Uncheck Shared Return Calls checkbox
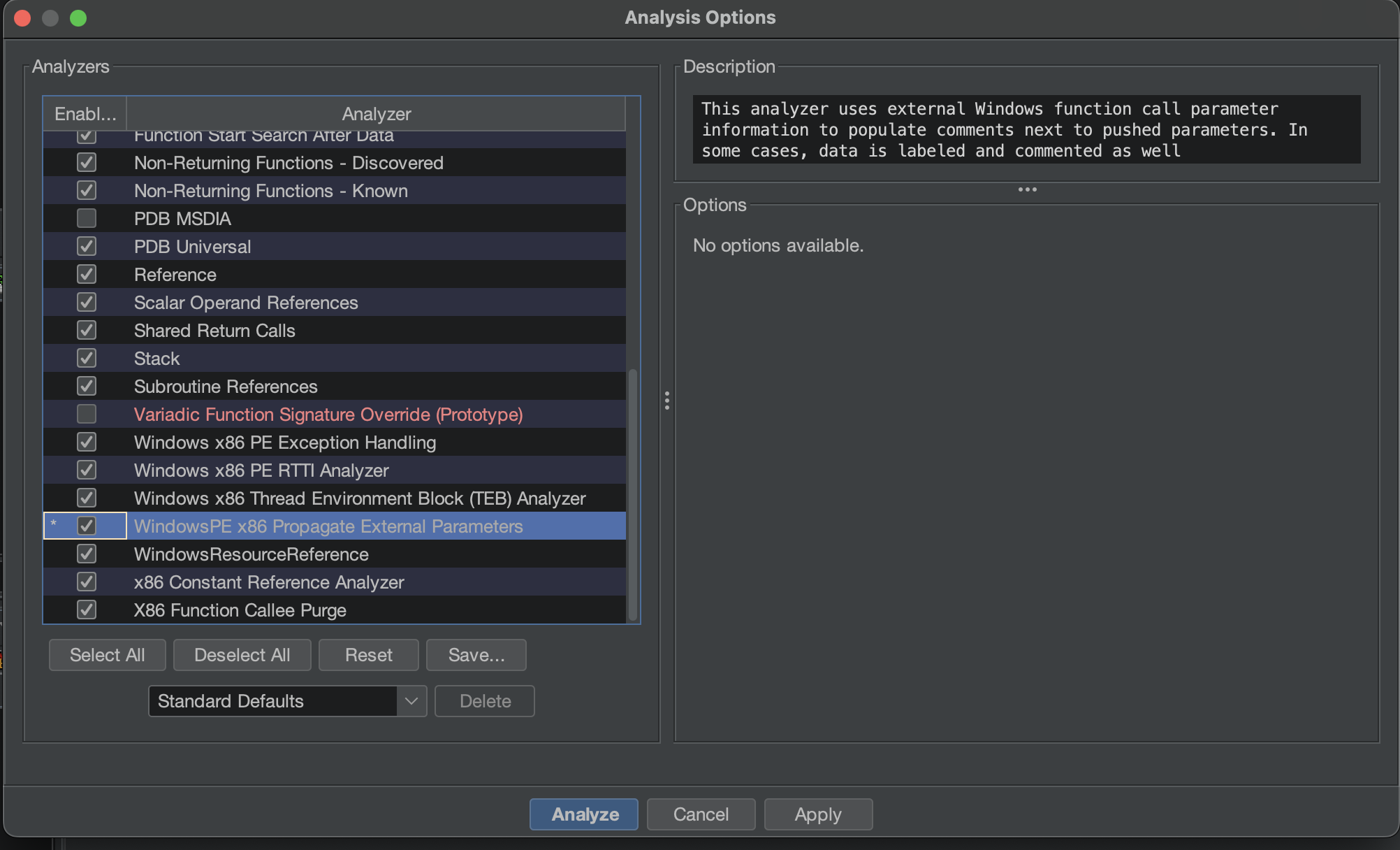Image resolution: width=1400 pixels, height=850 pixels. tap(87, 331)
